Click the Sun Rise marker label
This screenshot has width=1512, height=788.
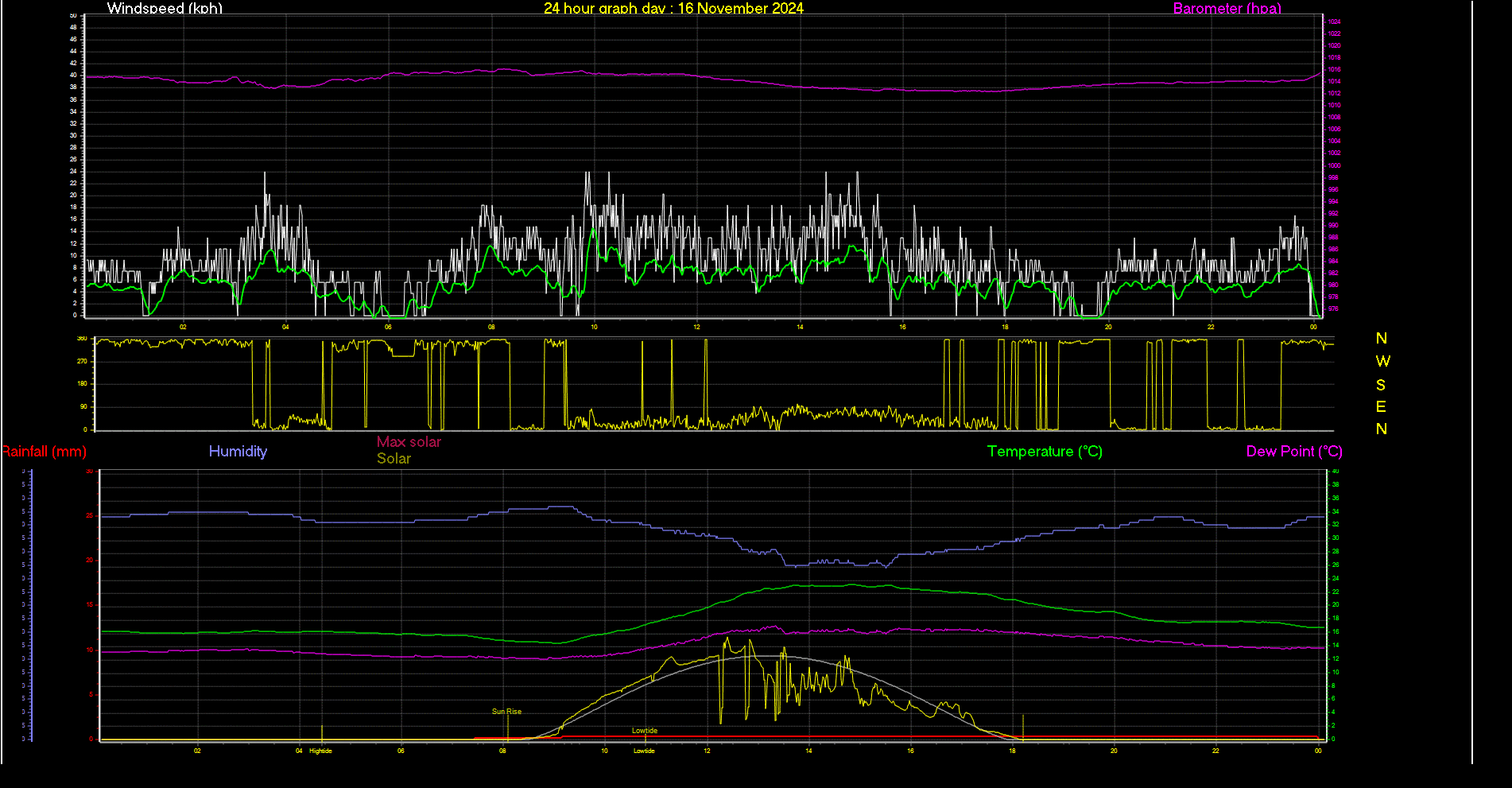(x=506, y=712)
